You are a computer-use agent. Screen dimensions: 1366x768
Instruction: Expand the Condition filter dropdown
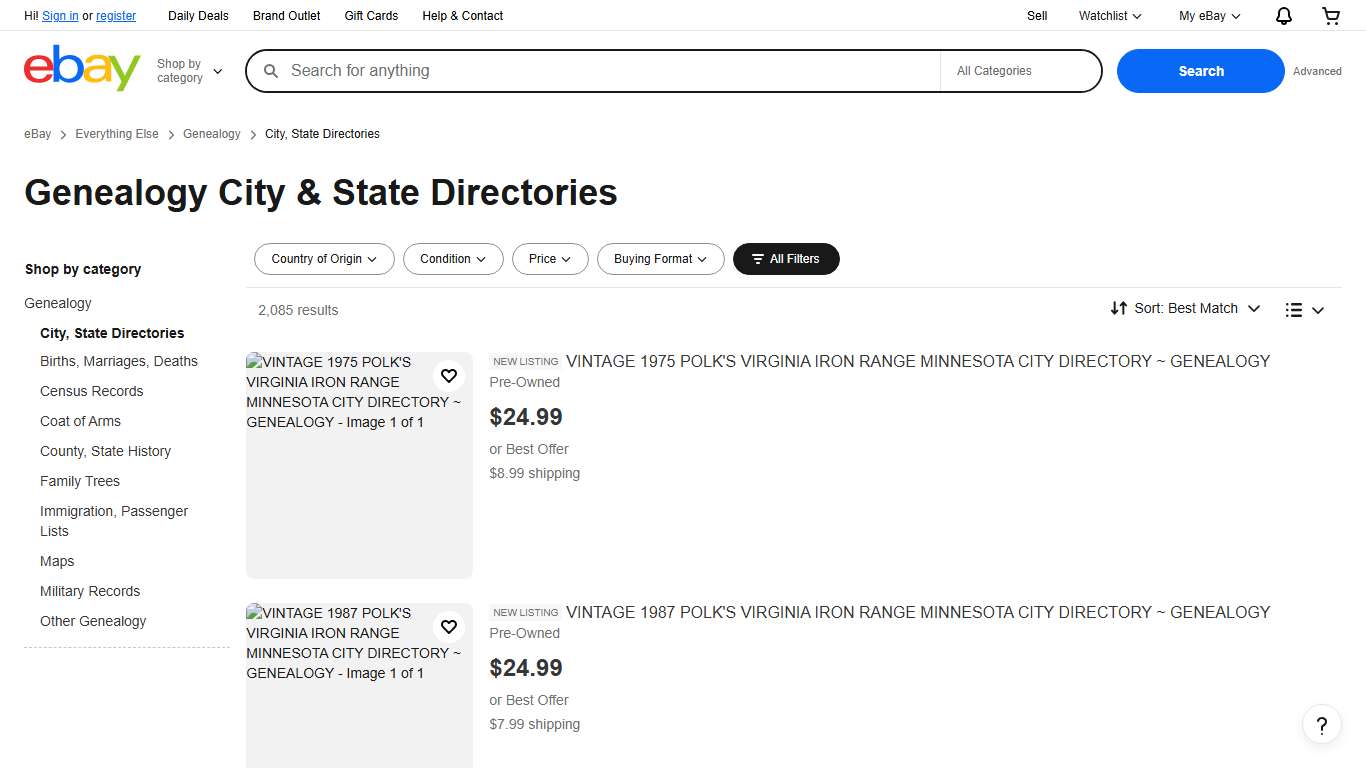tap(453, 259)
